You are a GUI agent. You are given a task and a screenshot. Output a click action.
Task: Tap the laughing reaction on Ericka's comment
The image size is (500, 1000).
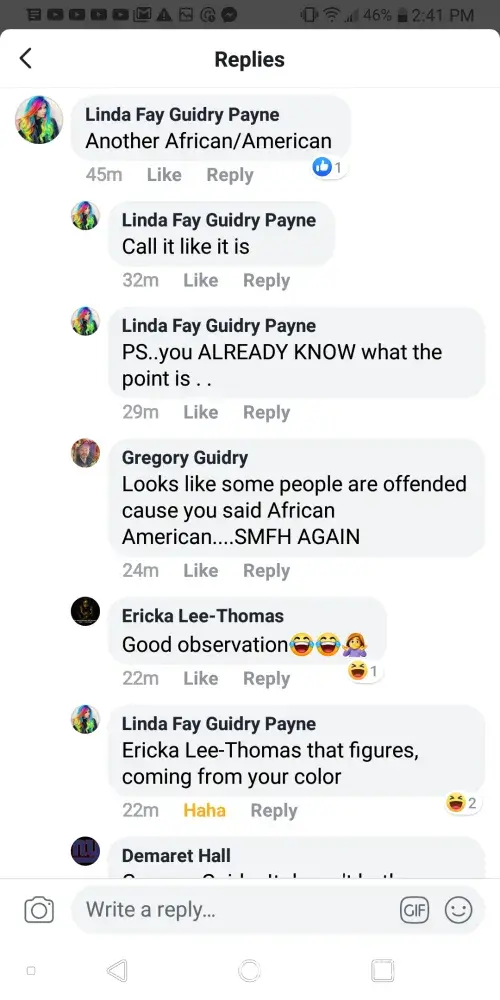pos(364,671)
